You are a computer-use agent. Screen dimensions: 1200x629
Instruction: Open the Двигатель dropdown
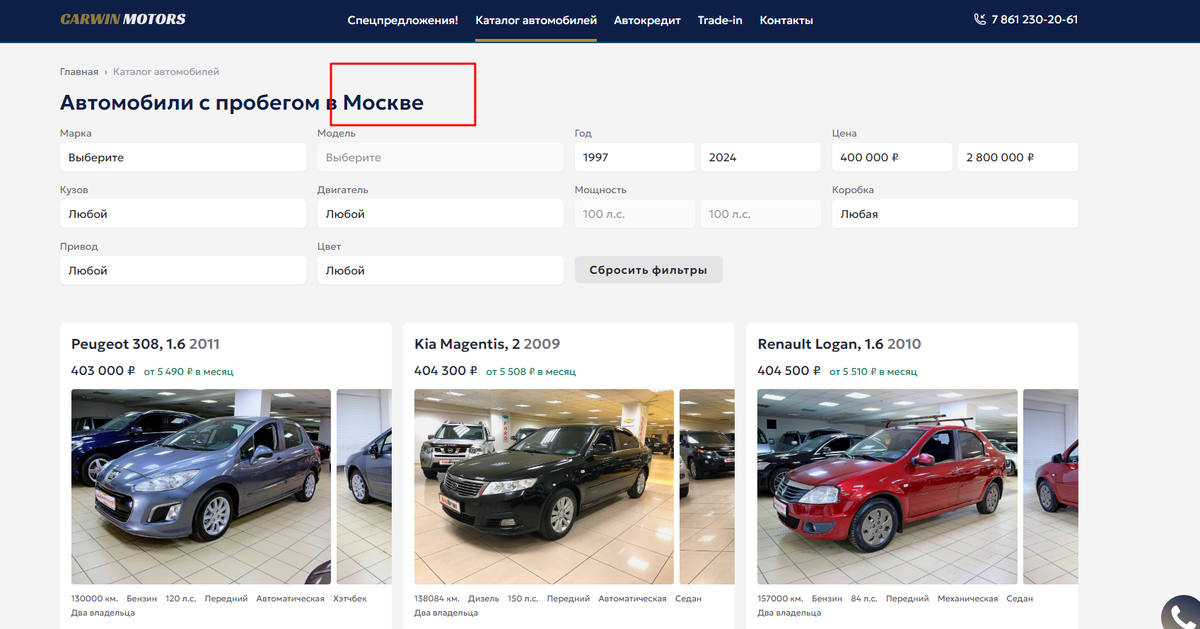pos(440,214)
